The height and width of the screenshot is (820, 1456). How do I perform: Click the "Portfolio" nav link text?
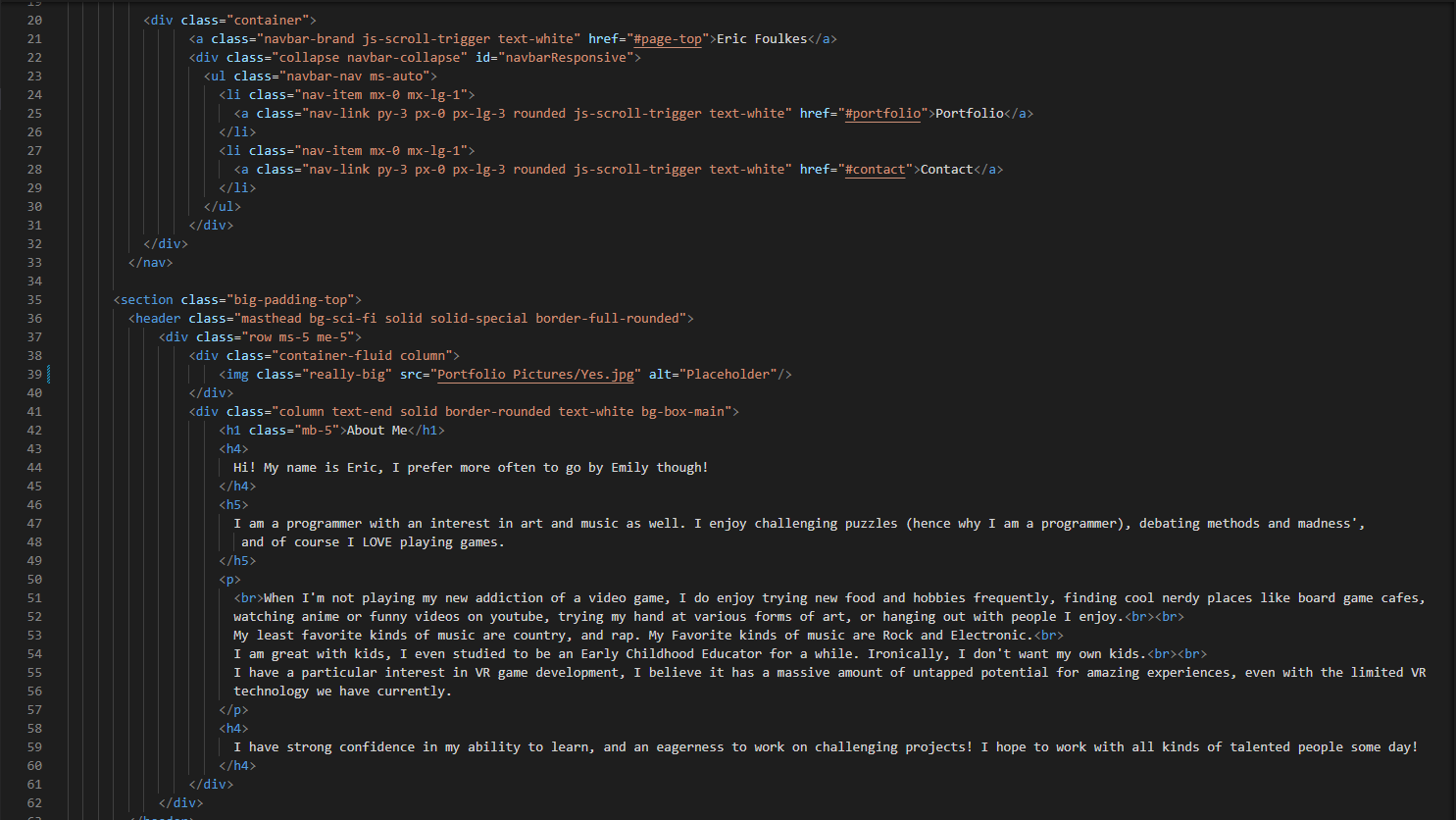click(969, 114)
